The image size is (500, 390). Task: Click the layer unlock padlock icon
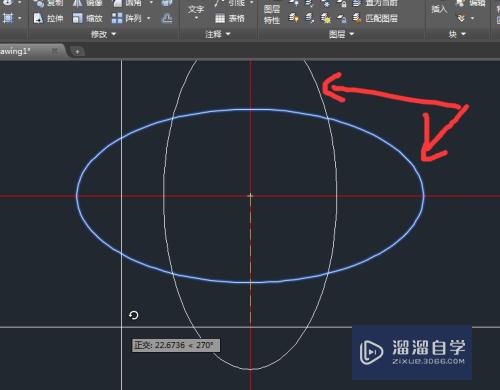point(342,18)
